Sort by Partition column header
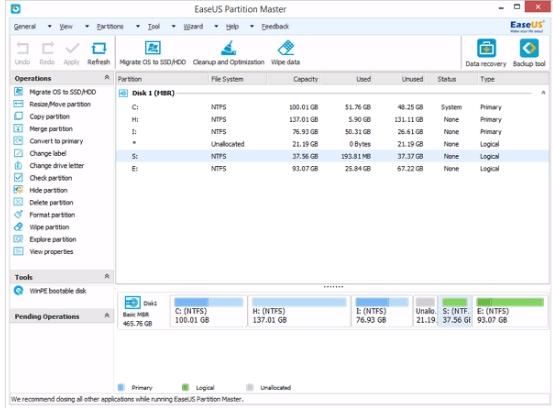This screenshot has width=553, height=408. (162, 79)
